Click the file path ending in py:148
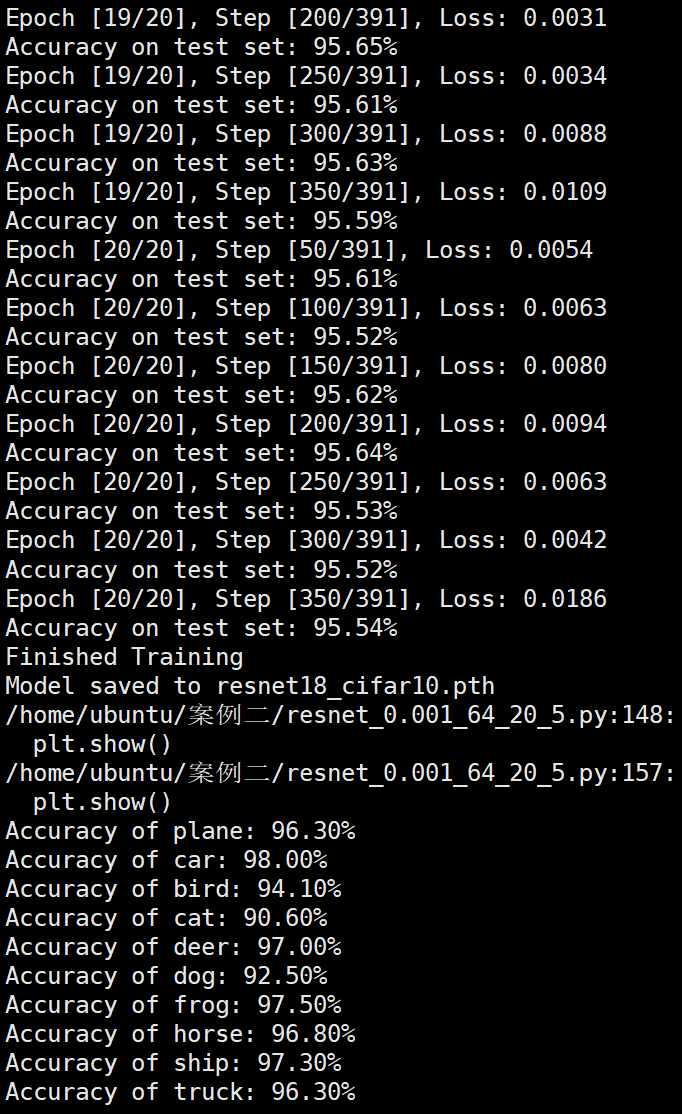This screenshot has width=682, height=1114. 340,715
